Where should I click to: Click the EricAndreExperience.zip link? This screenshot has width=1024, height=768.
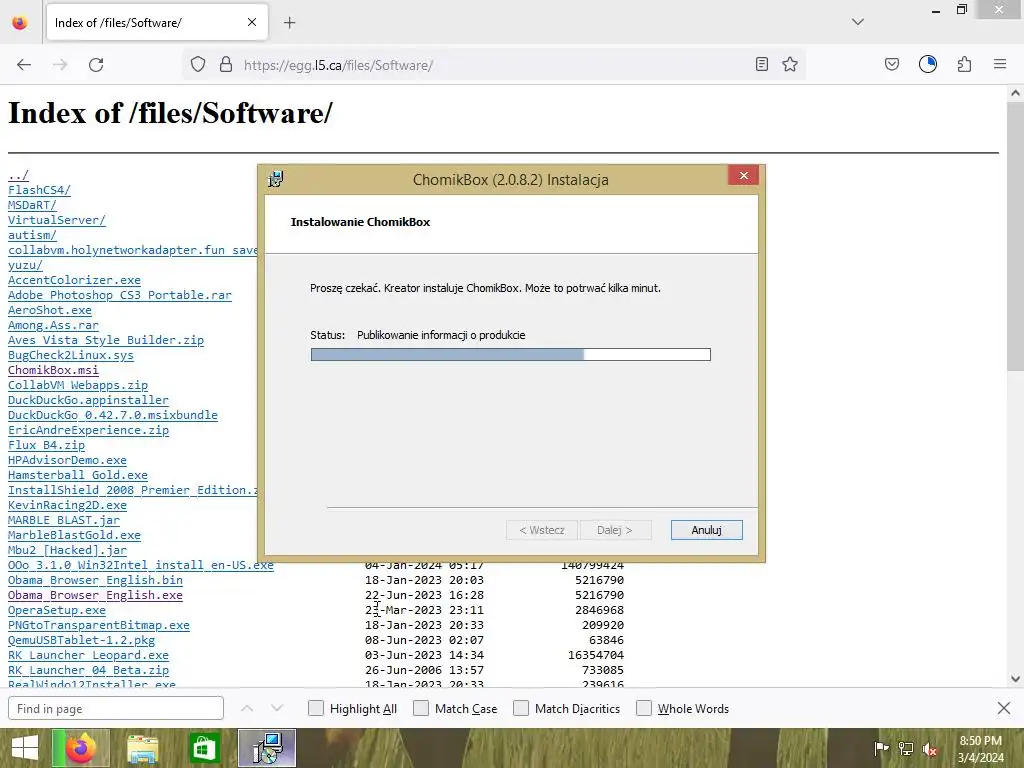(x=88, y=430)
